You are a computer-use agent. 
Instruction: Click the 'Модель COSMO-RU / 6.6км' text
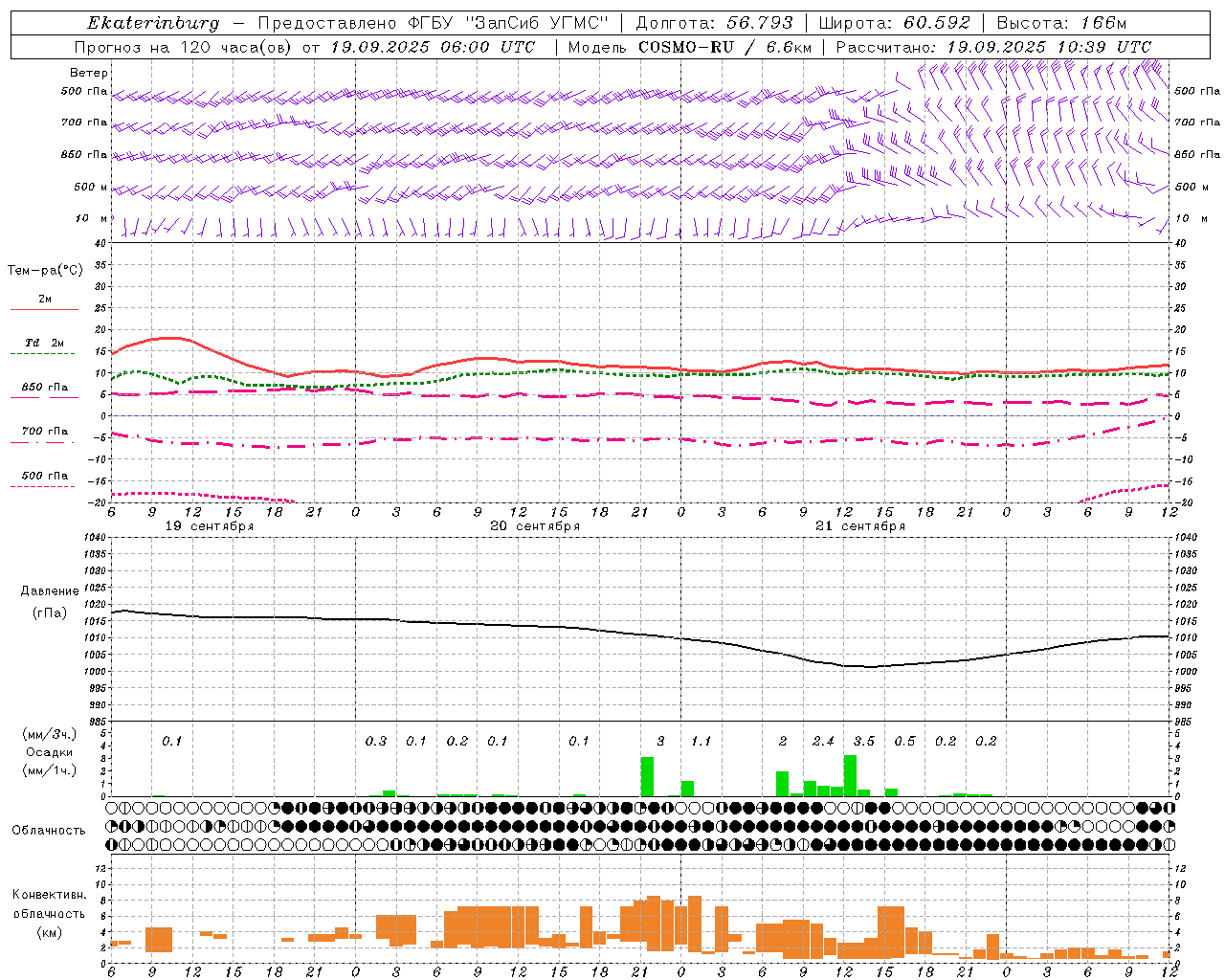(x=690, y=47)
